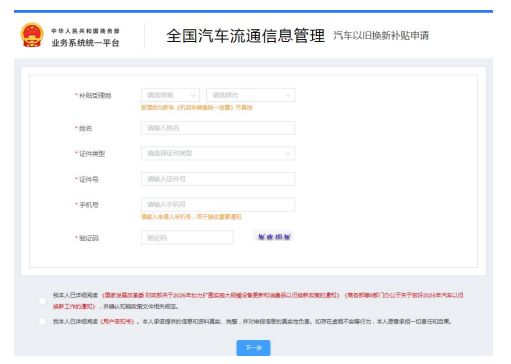Check the 用户告知书 agreement checkbox
This screenshot has width=511, height=364.
42,321
